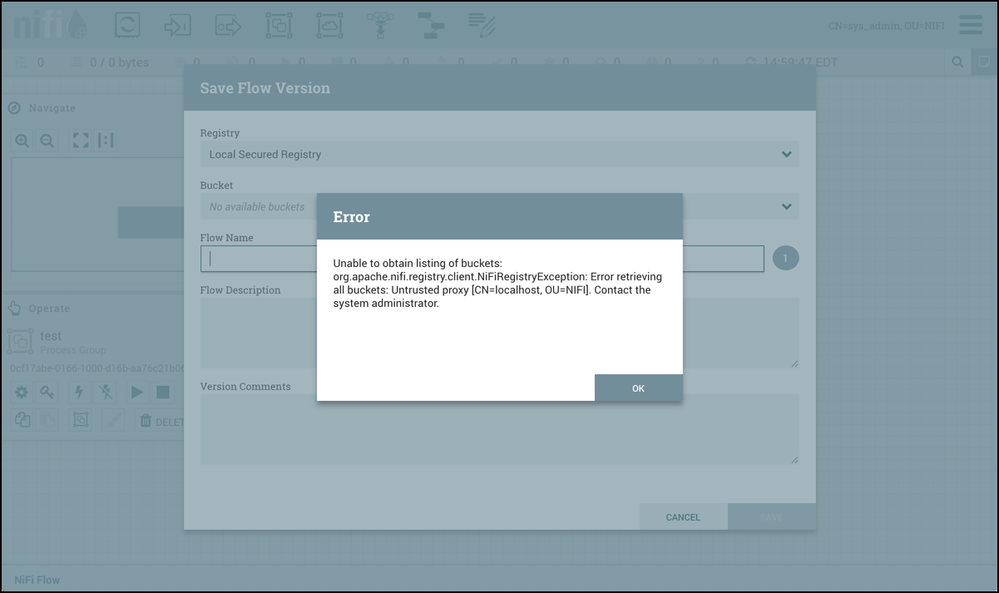The height and width of the screenshot is (593, 999).
Task: Select the Processor icon in the toolbar
Action: [x=127, y=25]
